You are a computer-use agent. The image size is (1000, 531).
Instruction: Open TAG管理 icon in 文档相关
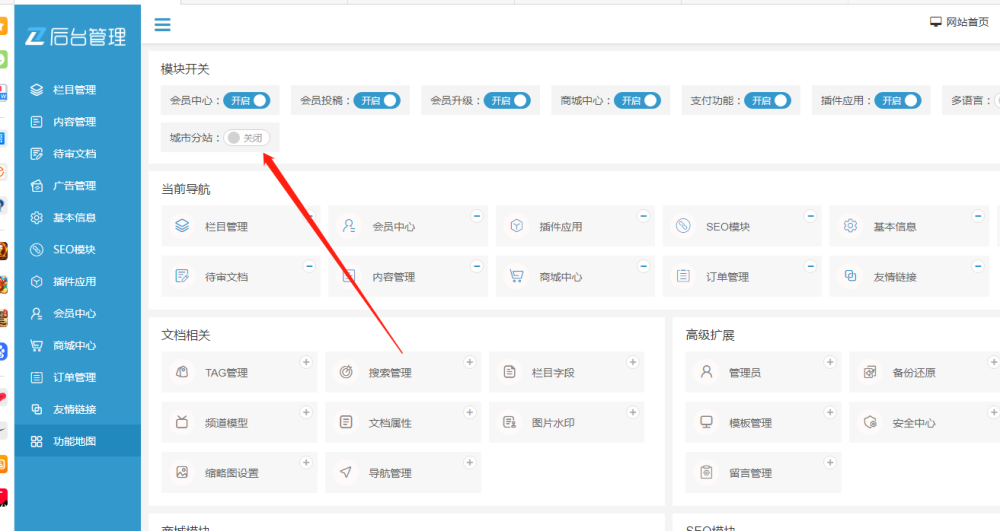(x=182, y=373)
